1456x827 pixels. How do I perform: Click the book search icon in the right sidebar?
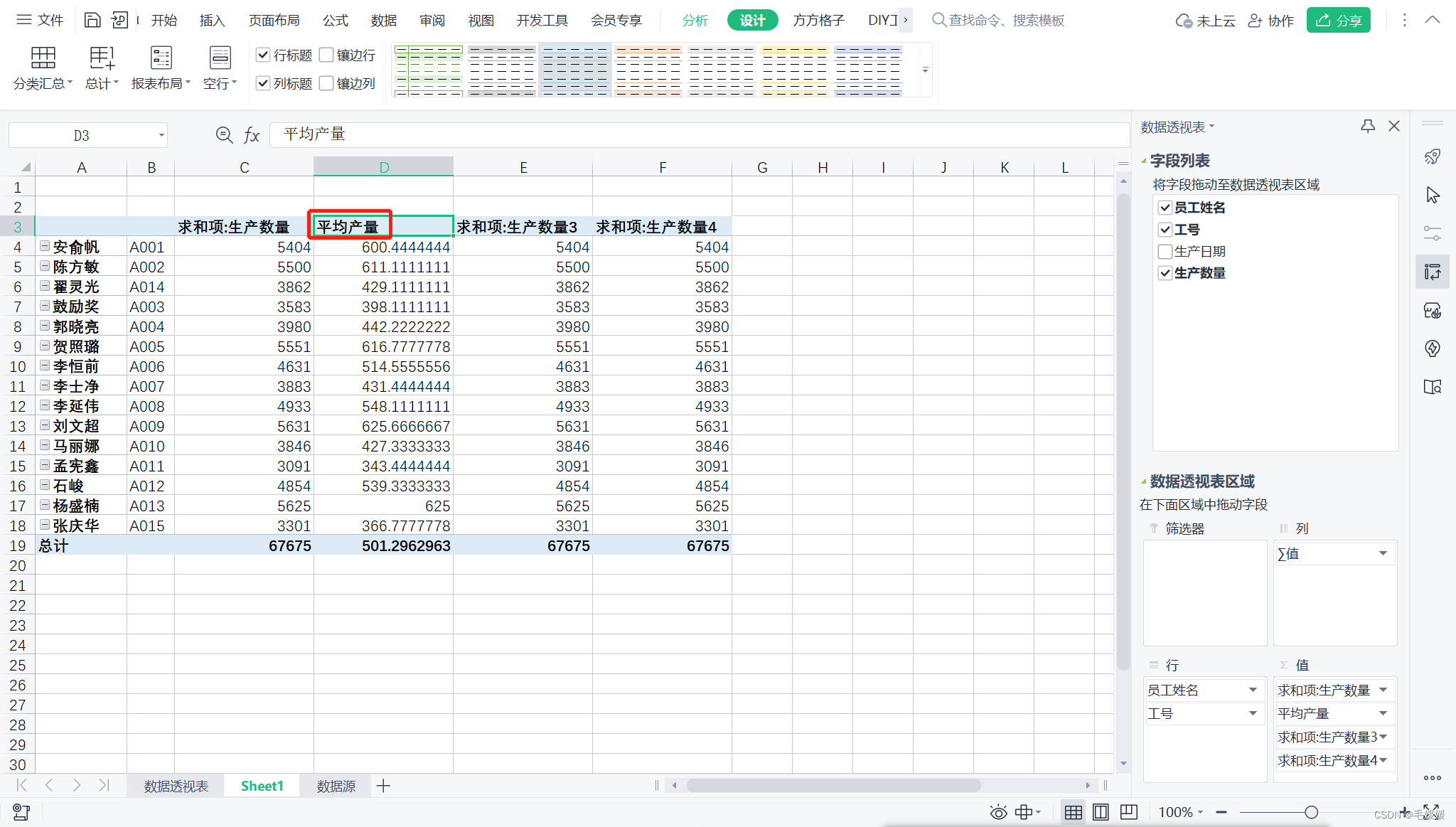[x=1433, y=387]
